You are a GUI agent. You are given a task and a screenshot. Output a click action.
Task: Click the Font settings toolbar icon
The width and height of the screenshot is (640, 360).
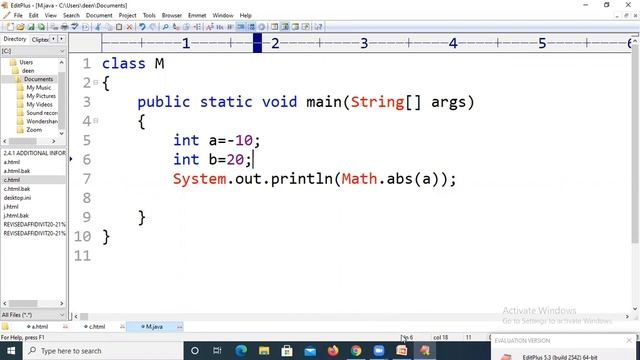pos(210,27)
